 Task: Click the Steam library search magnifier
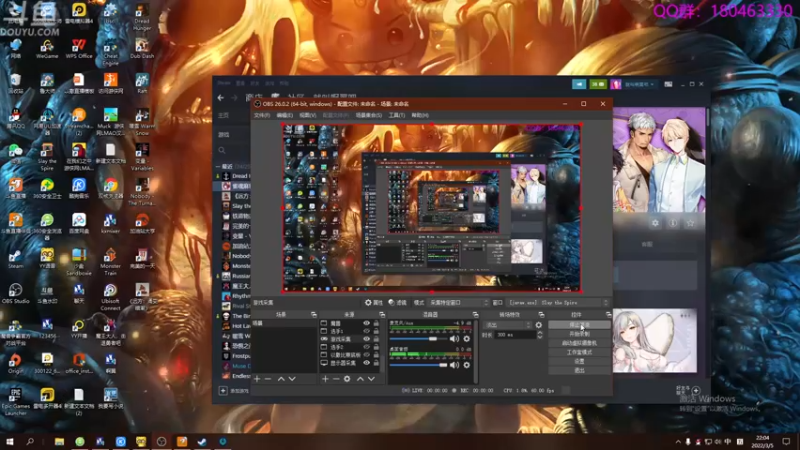[222, 151]
